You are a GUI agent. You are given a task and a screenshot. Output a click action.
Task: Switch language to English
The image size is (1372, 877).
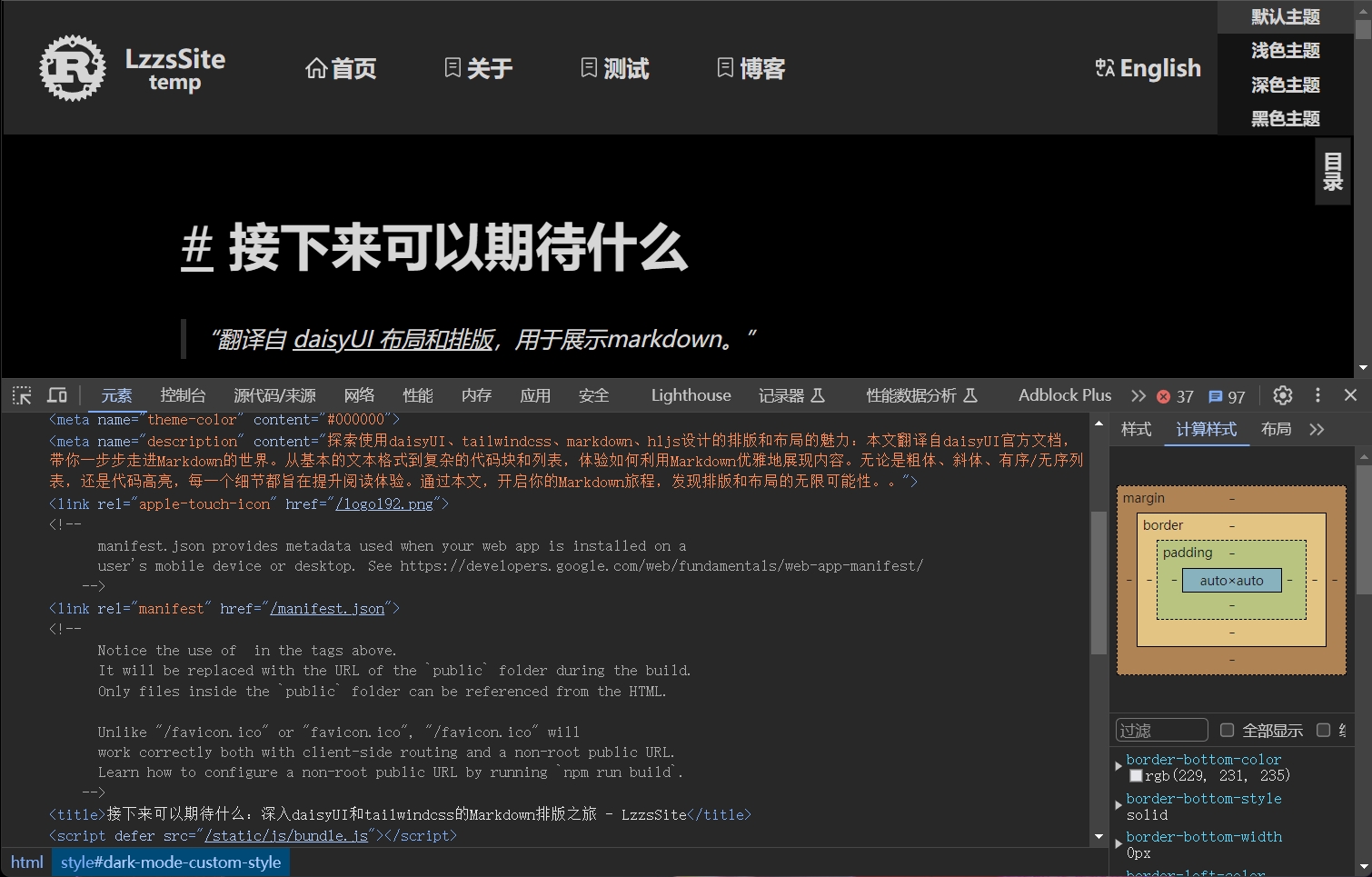(x=1148, y=68)
